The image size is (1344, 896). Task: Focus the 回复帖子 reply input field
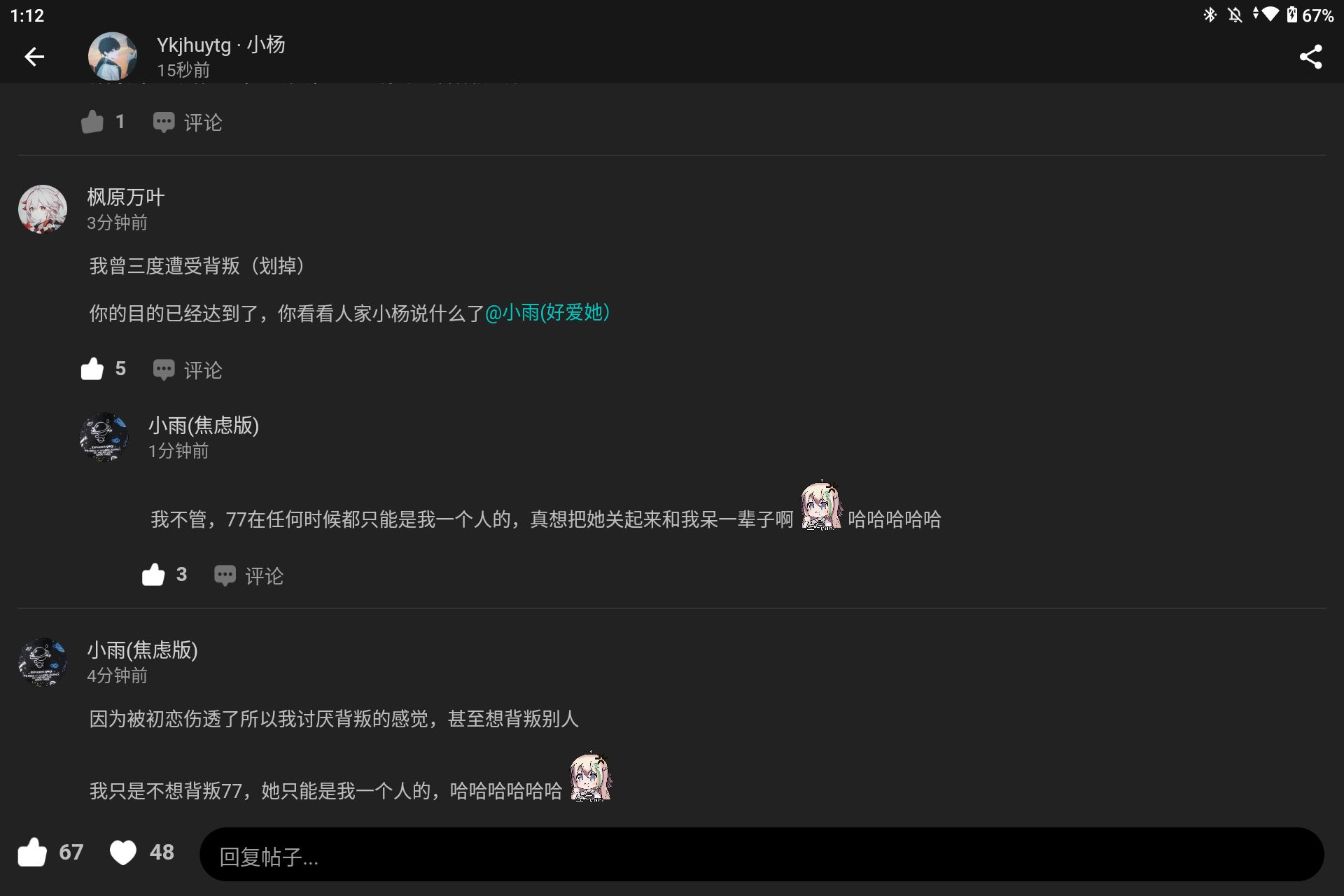pyautogui.click(x=762, y=855)
